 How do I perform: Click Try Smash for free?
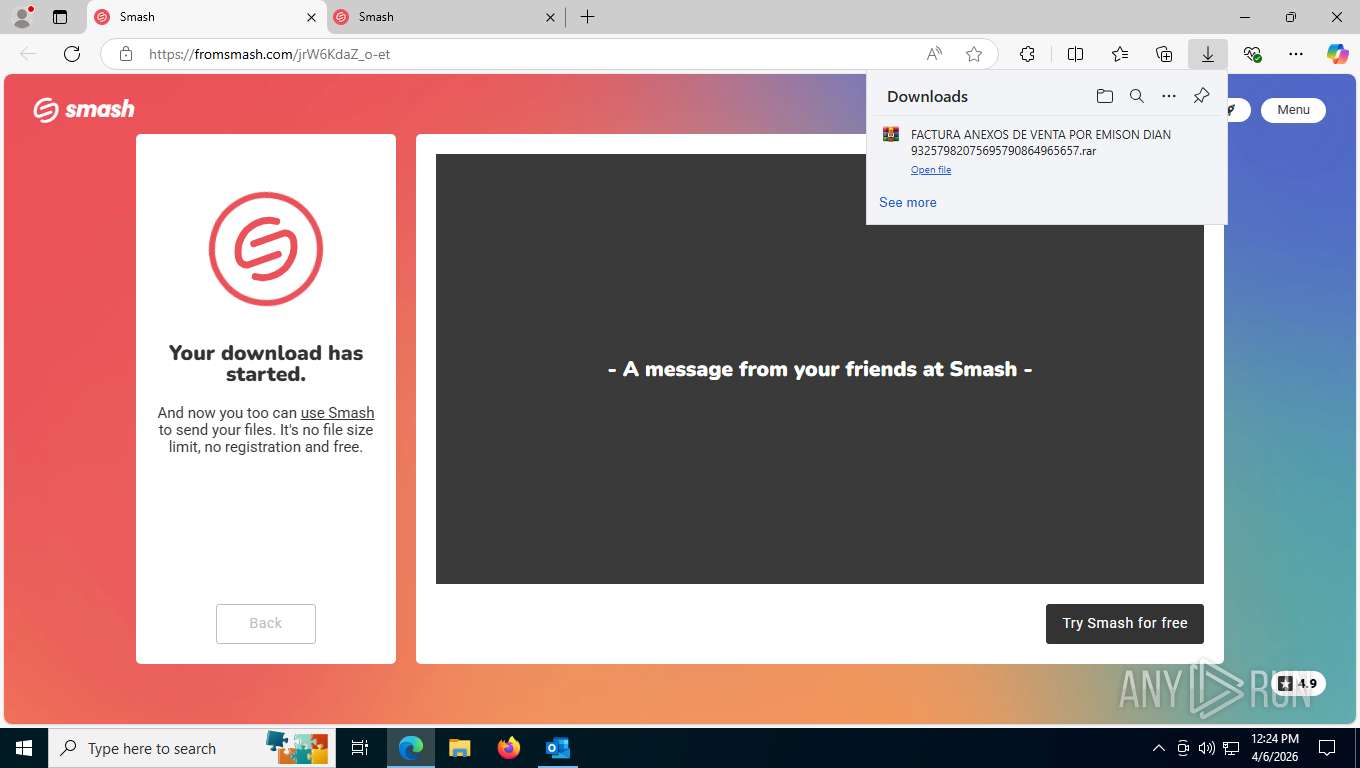[x=1125, y=623]
